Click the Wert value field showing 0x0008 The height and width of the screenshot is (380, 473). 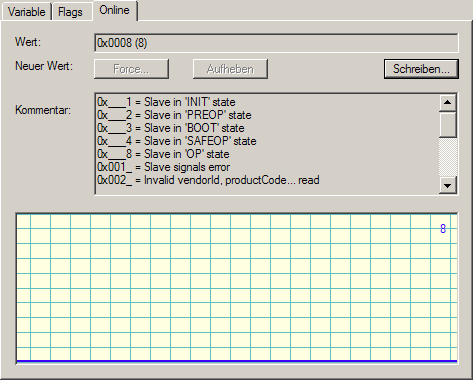click(276, 43)
